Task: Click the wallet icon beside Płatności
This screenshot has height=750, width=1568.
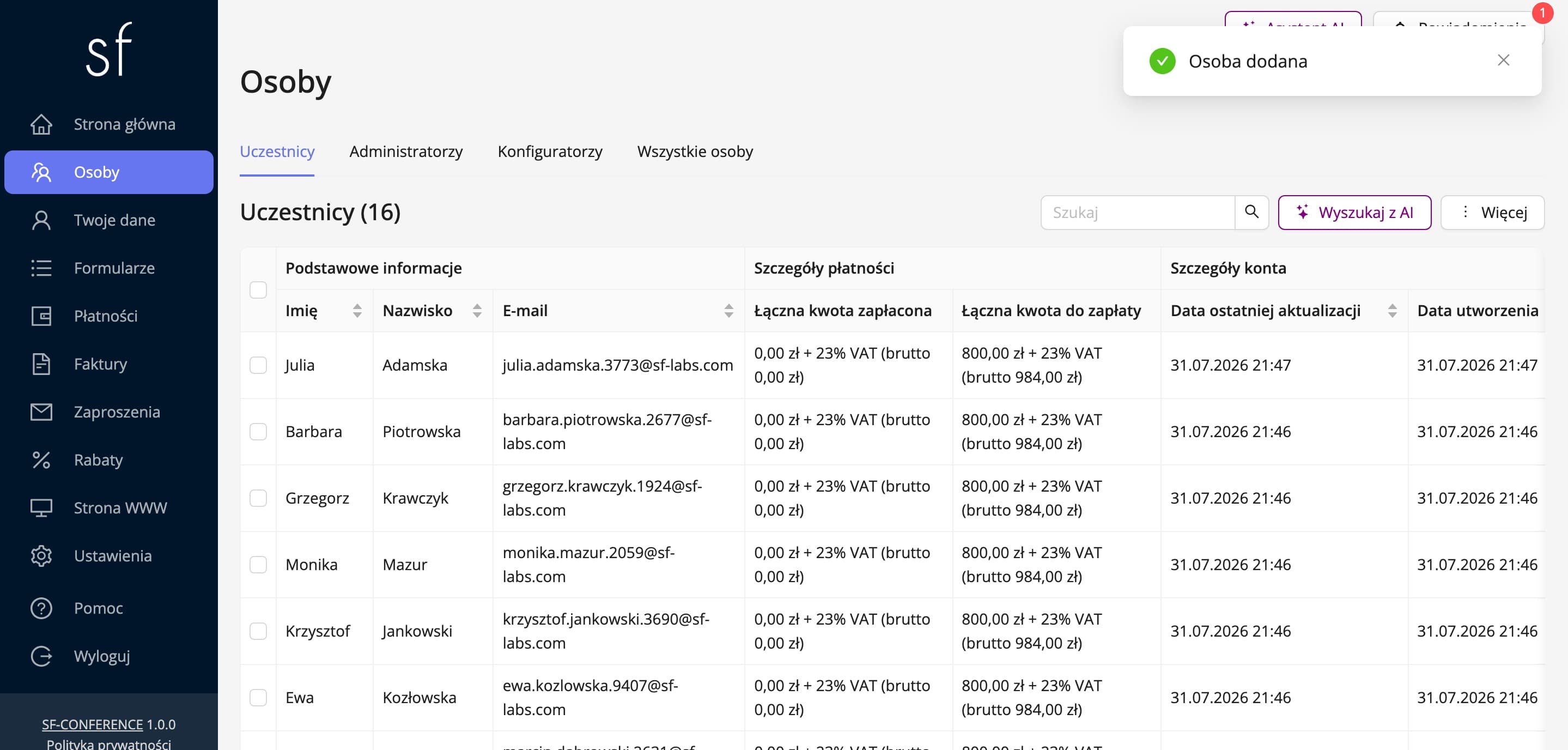Action: pyautogui.click(x=41, y=316)
